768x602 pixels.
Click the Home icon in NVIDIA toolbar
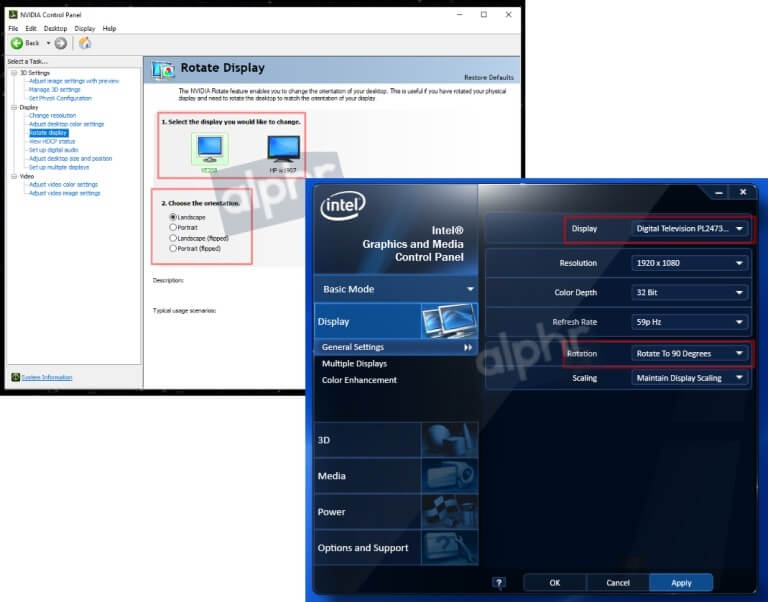coord(85,43)
